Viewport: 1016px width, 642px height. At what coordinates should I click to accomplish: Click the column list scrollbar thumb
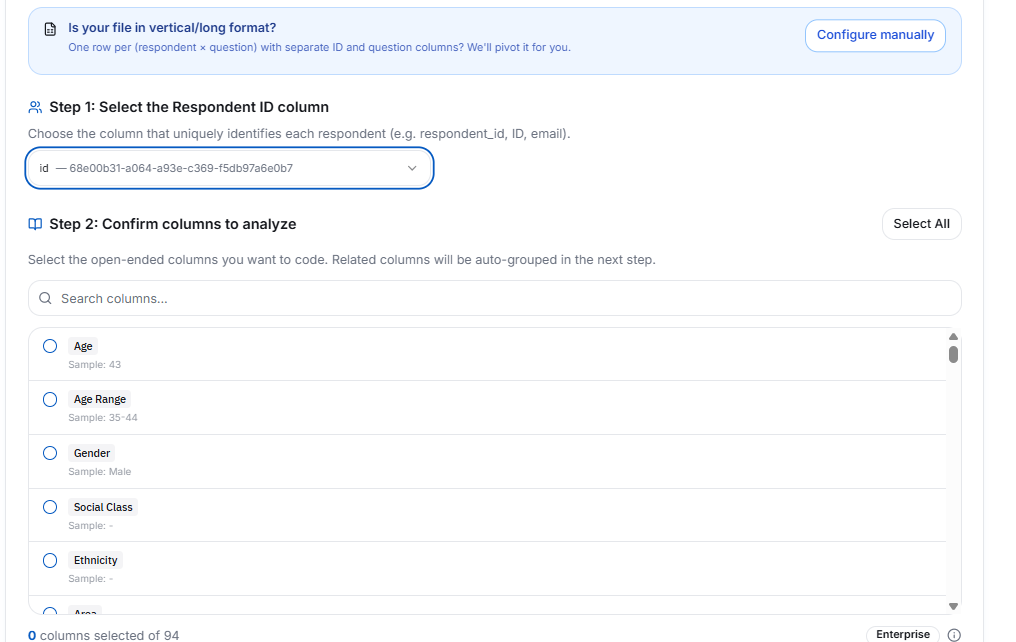pos(953,354)
